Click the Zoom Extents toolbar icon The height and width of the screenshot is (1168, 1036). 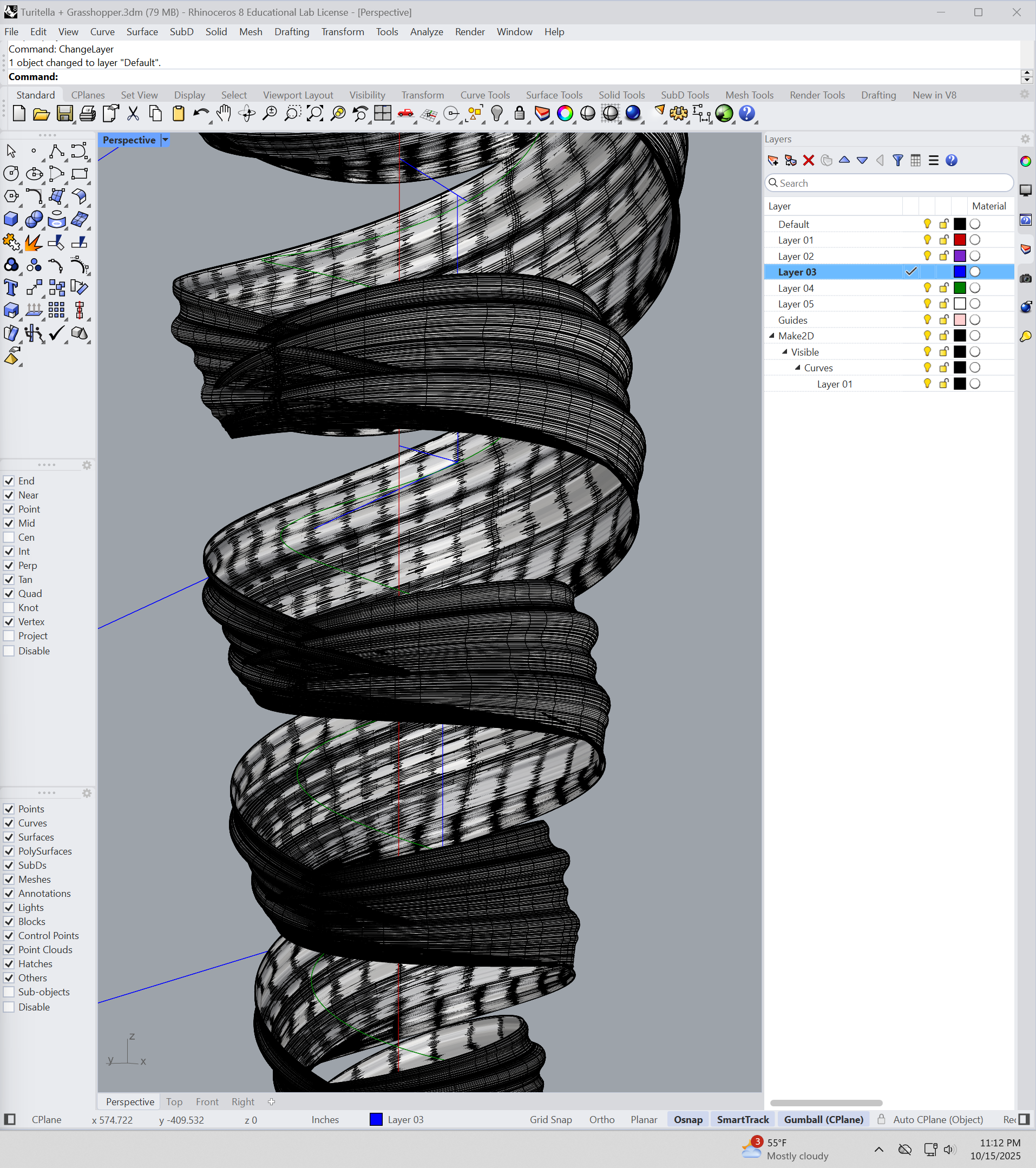click(x=315, y=114)
